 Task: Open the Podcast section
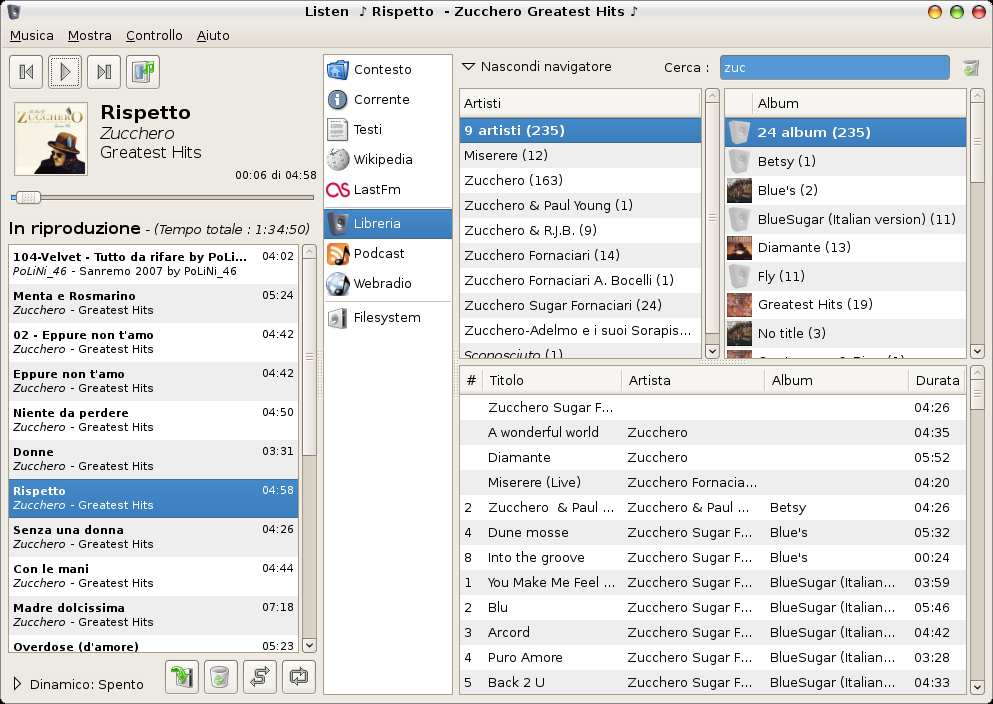[388, 253]
